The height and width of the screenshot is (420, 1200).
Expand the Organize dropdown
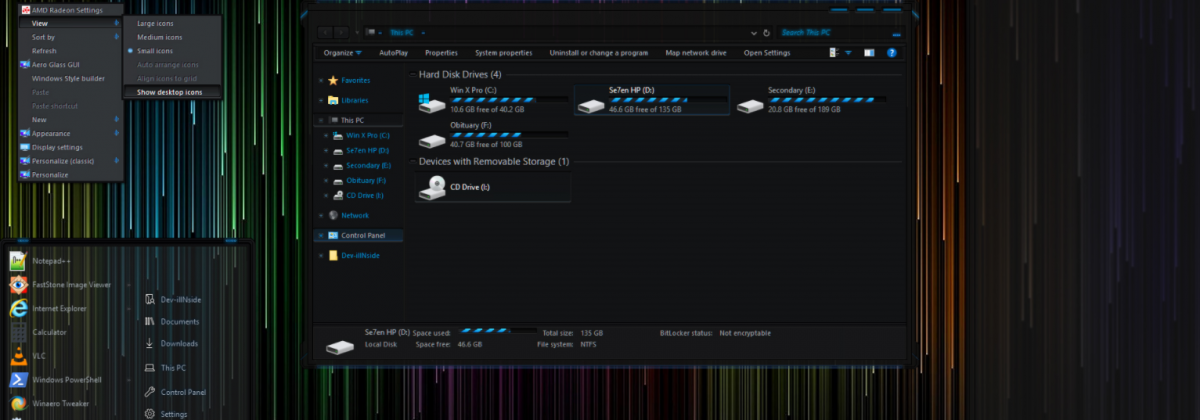343,52
